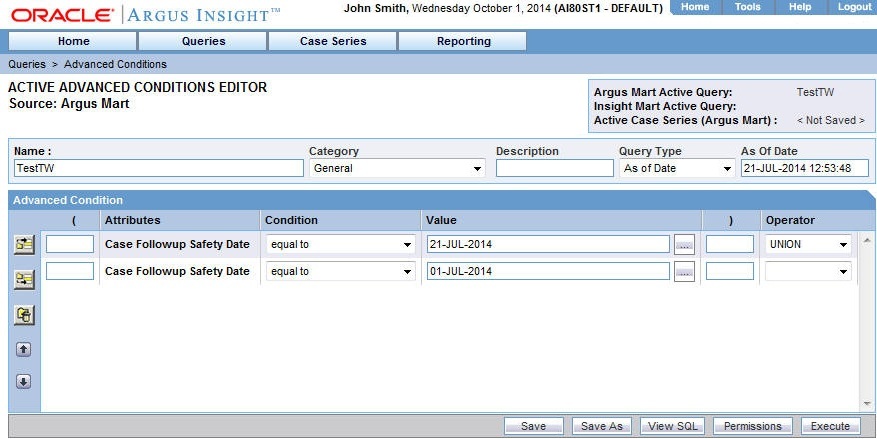
Task: Click the Execute button
Action: [x=831, y=426]
